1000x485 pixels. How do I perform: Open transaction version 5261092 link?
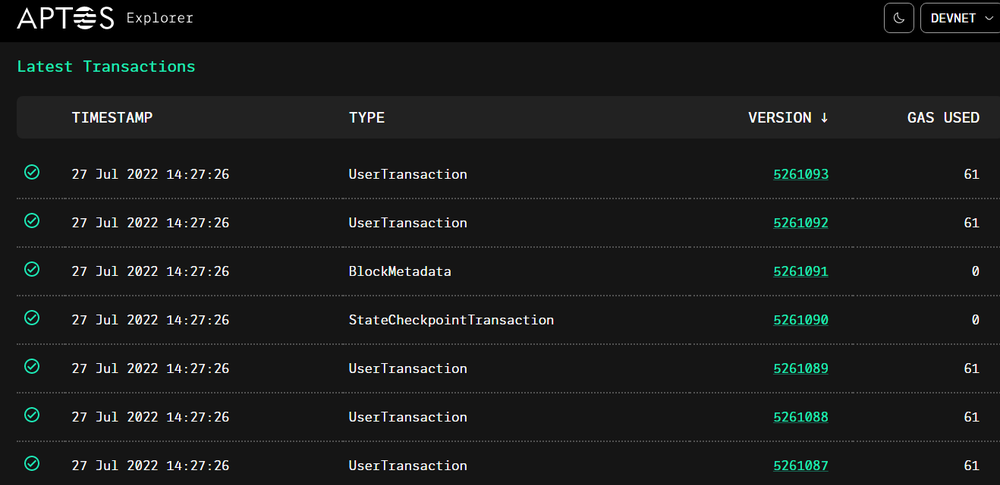(x=801, y=223)
